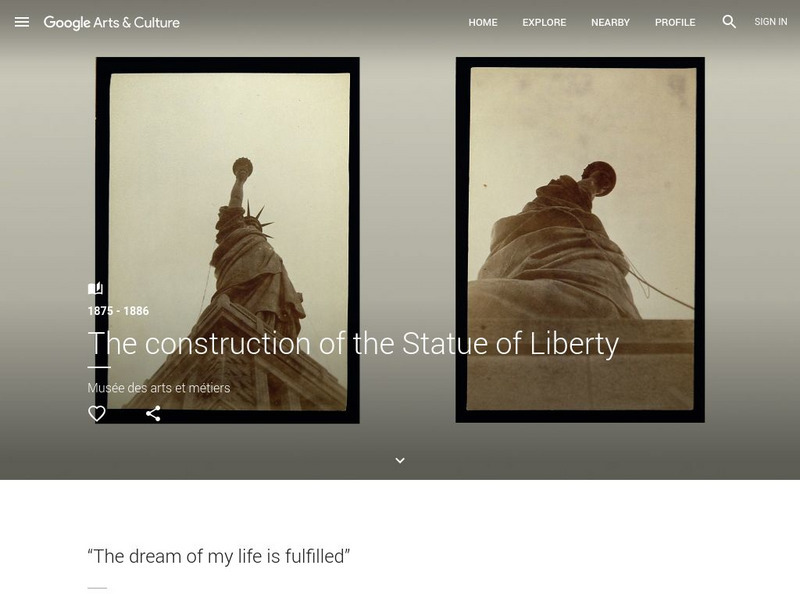Open the PROFILE menu item
Image resolution: width=800 pixels, height=594 pixels.
coord(675,22)
